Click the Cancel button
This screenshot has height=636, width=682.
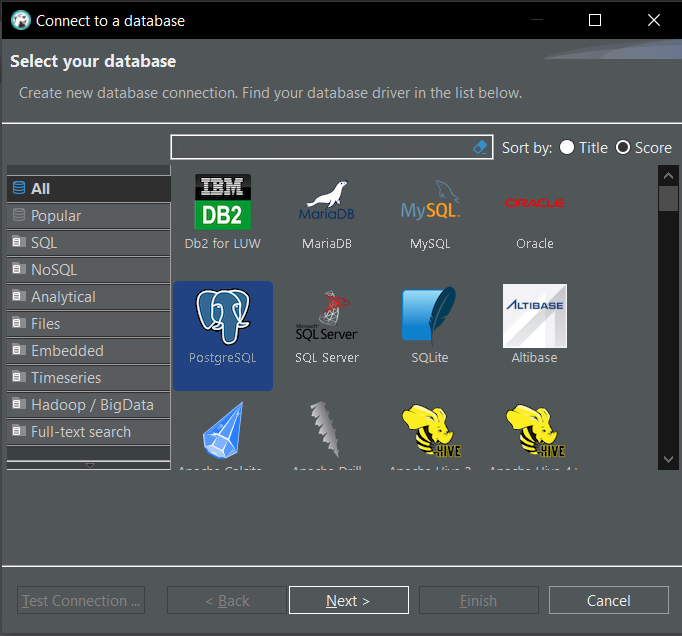[x=608, y=600]
